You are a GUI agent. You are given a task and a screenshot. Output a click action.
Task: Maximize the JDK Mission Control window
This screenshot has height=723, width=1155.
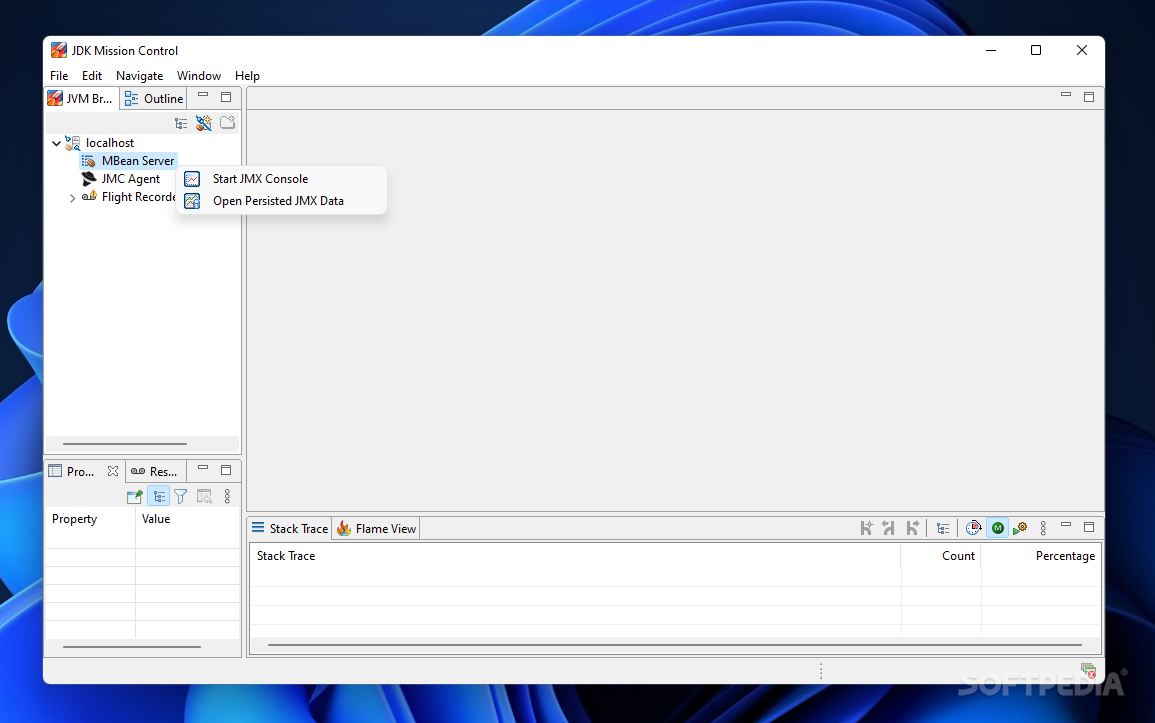click(x=1036, y=50)
